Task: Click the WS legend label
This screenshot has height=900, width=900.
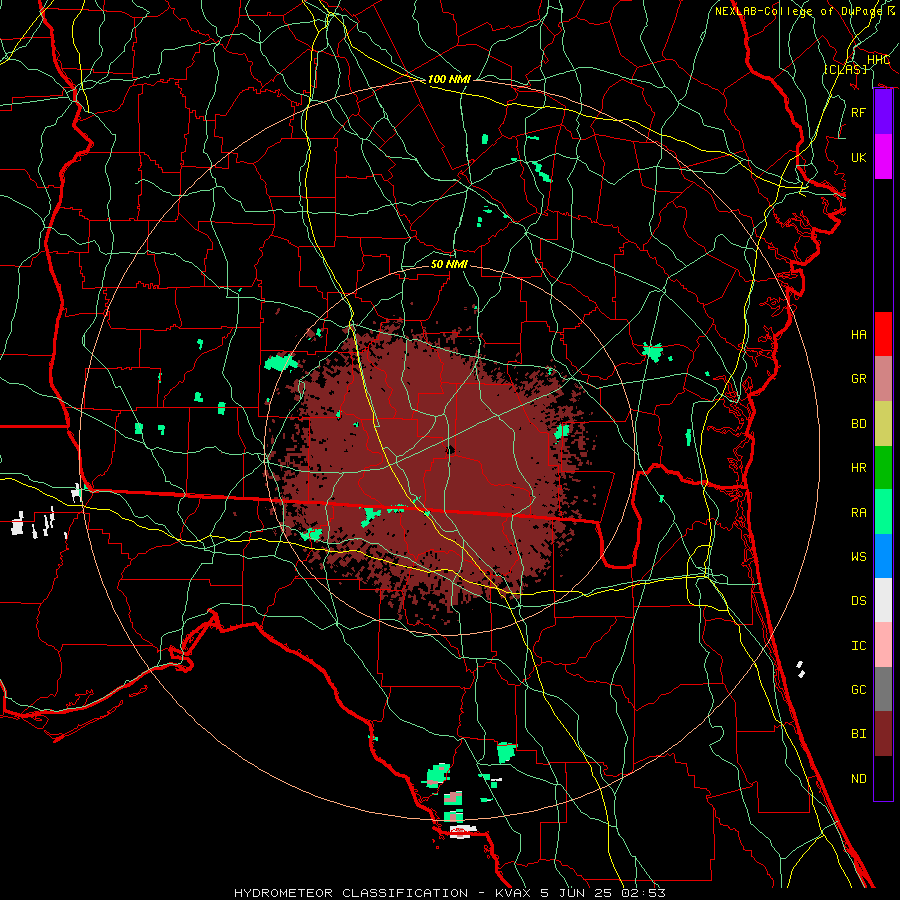Action: coord(859,556)
